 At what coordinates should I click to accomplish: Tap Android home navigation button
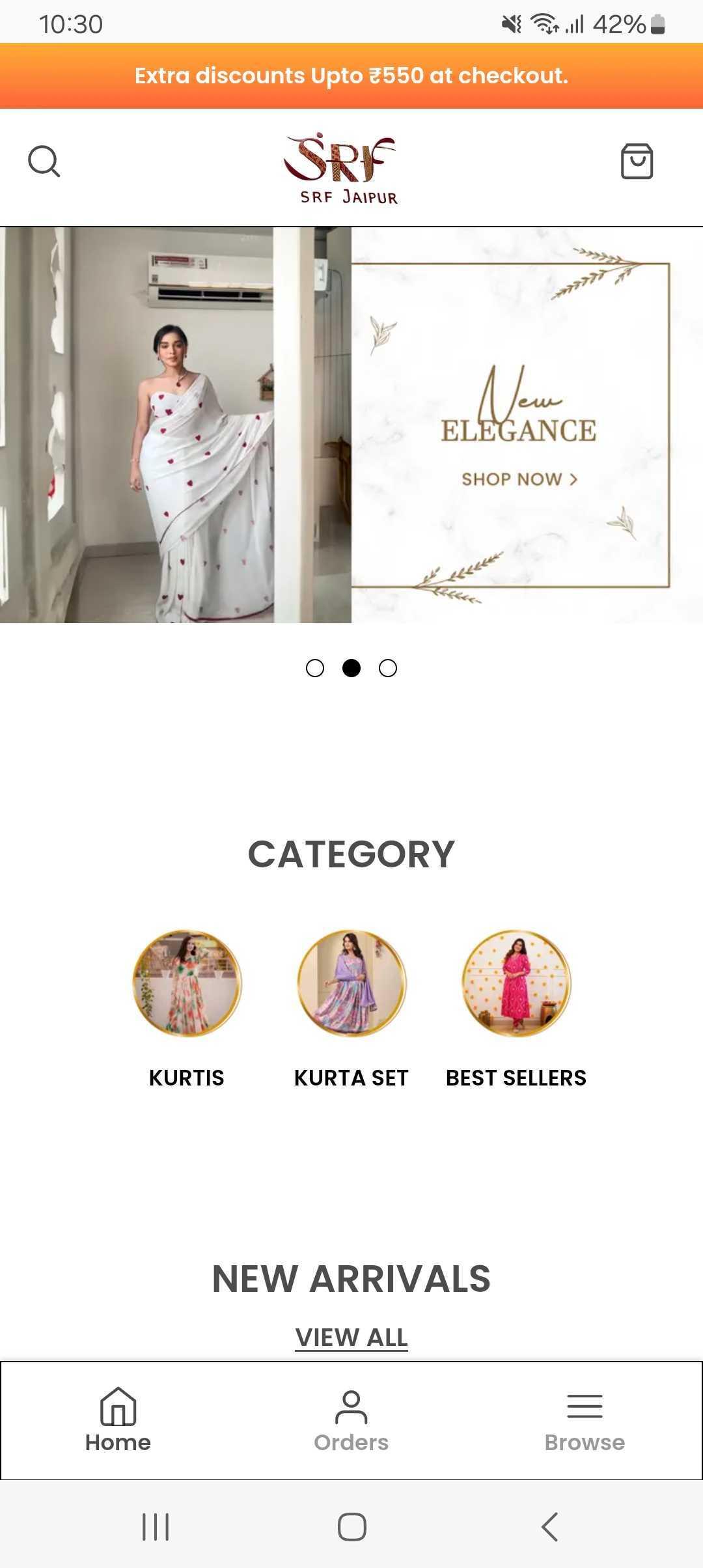pos(351,1526)
